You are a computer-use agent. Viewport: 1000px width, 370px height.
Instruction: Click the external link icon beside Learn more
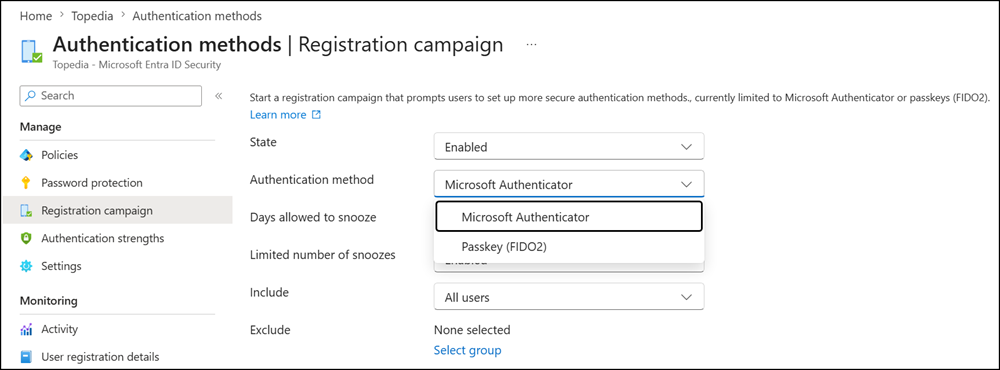(x=316, y=115)
